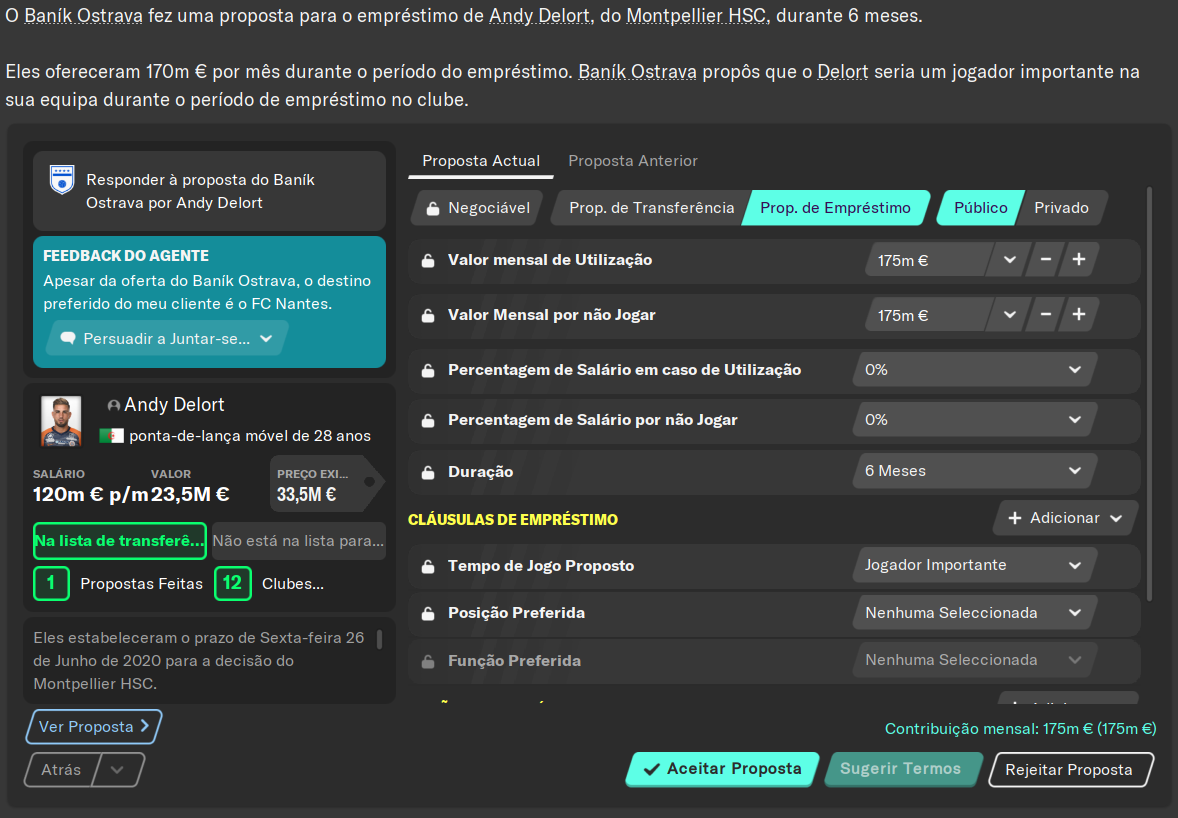Image resolution: width=1178 pixels, height=818 pixels.
Task: Toggle the lock icon beside Duração
Action: [428, 472]
